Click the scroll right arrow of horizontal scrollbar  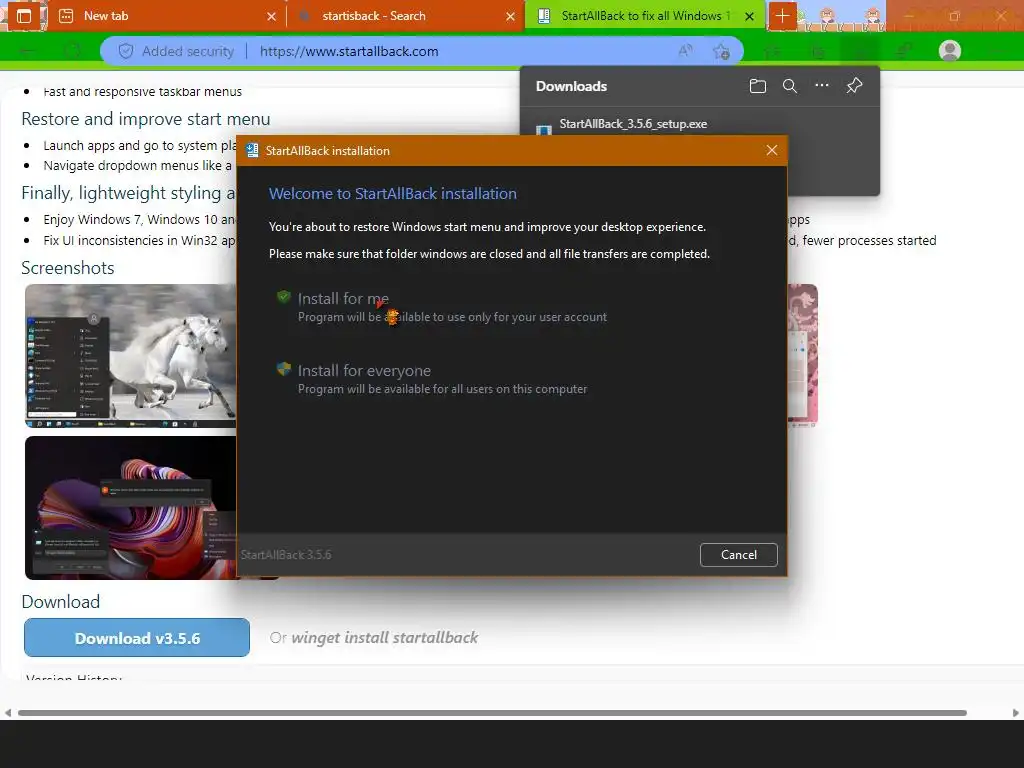(x=1016, y=712)
